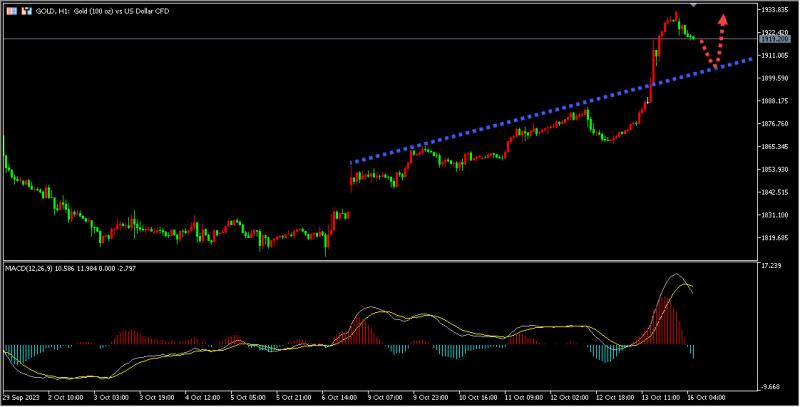Image resolution: width=800 pixels, height=407 pixels.
Task: Click the '9 Oct 07:00' time axis label
Action: 385,397
